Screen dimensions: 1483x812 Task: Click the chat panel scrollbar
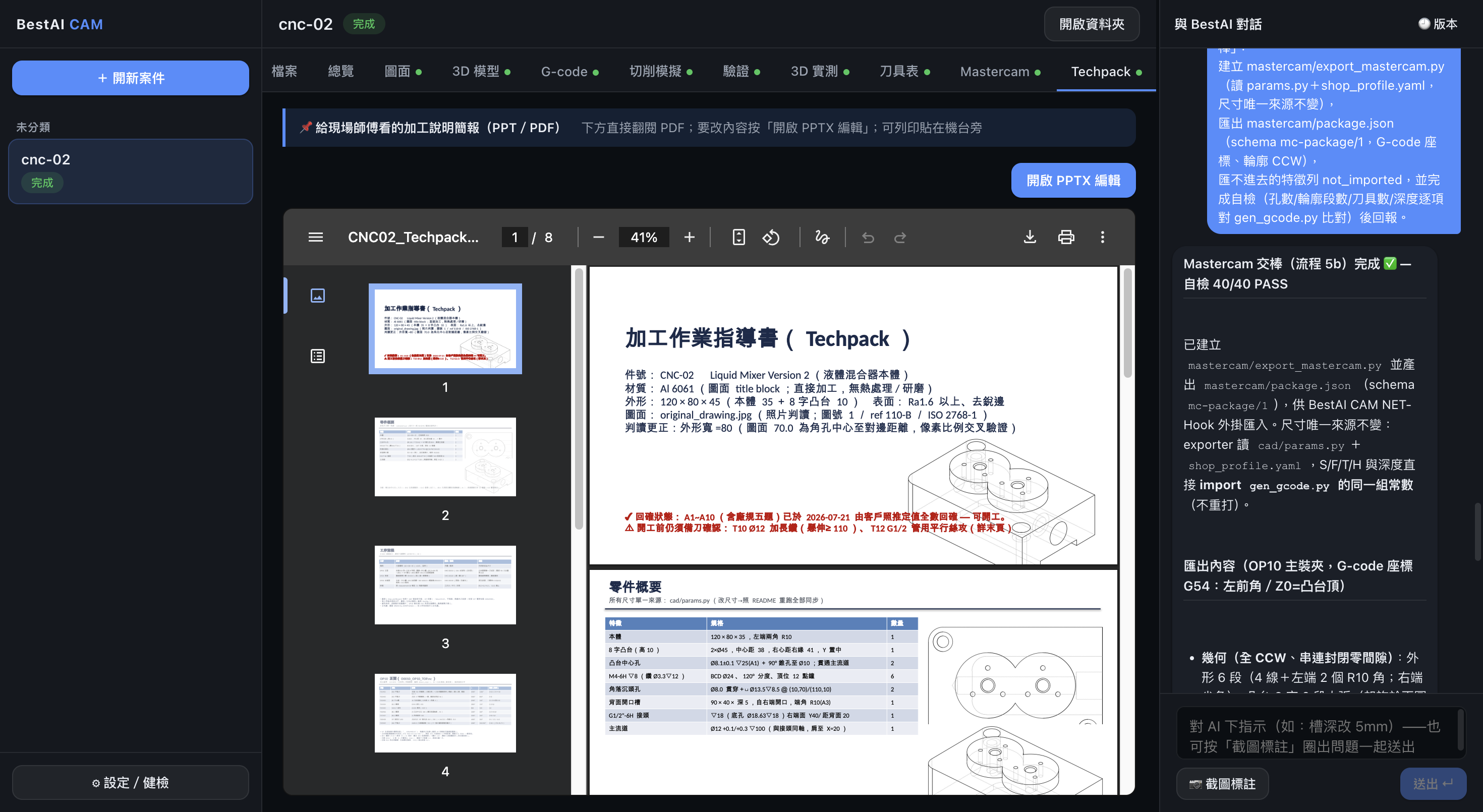1477,532
